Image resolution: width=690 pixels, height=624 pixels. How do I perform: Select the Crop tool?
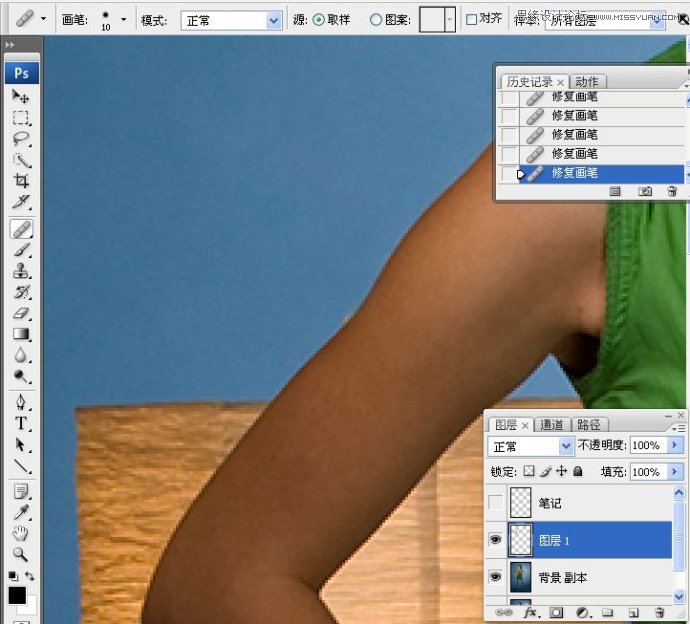[x=20, y=181]
